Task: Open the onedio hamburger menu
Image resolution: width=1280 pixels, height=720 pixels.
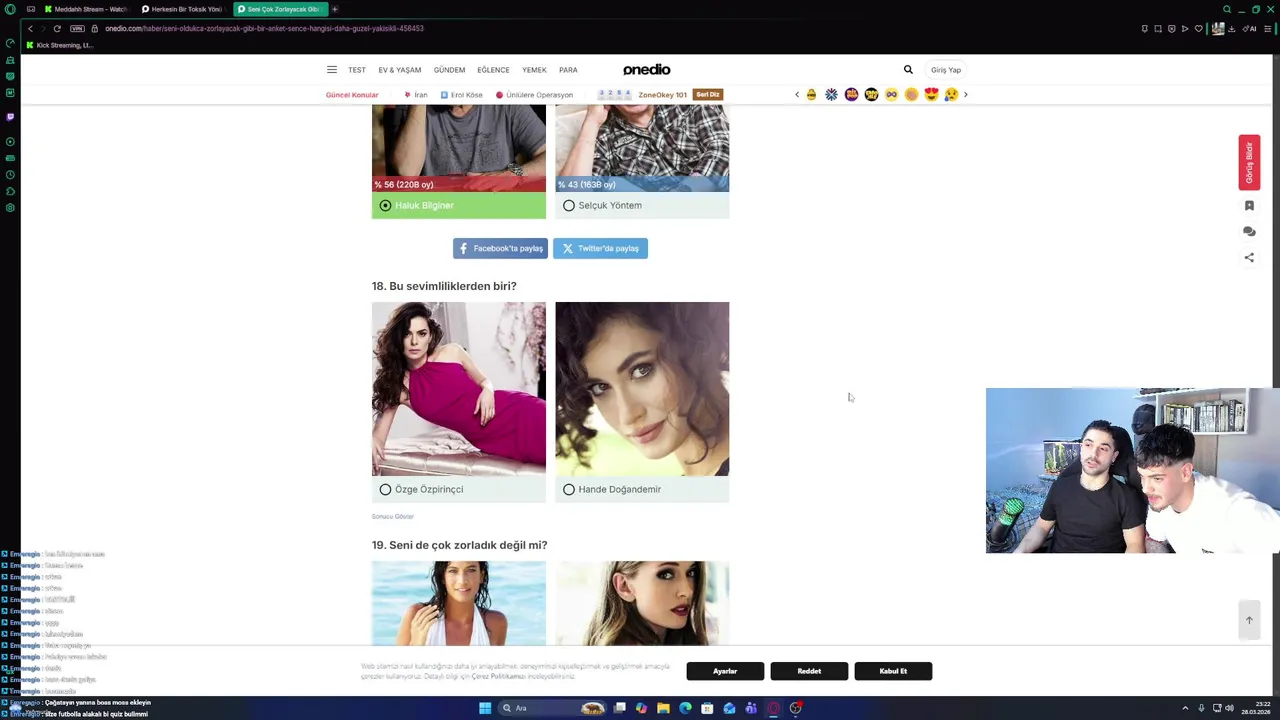Action: (331, 70)
